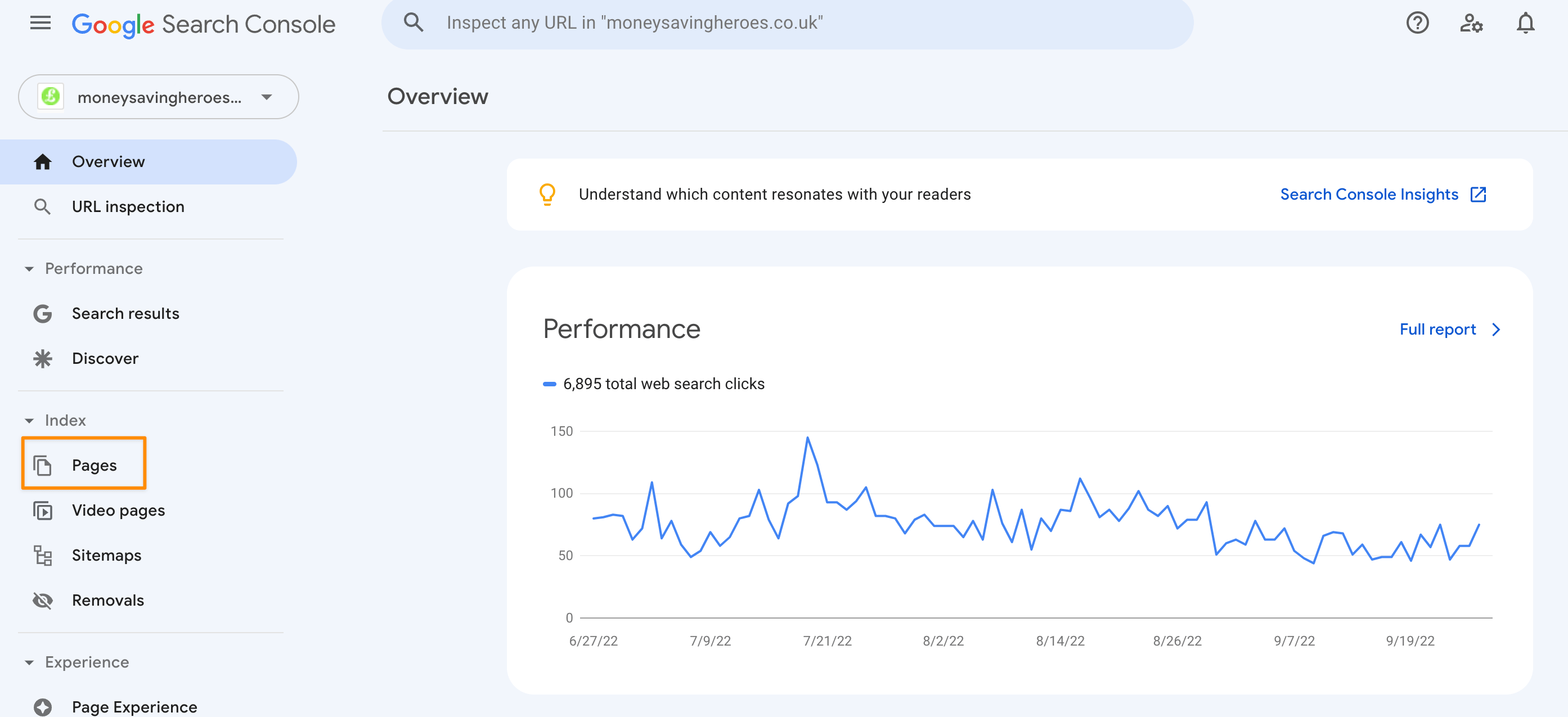Open Search Console Insights link
Screen dimensions: 1568x717
click(1383, 194)
